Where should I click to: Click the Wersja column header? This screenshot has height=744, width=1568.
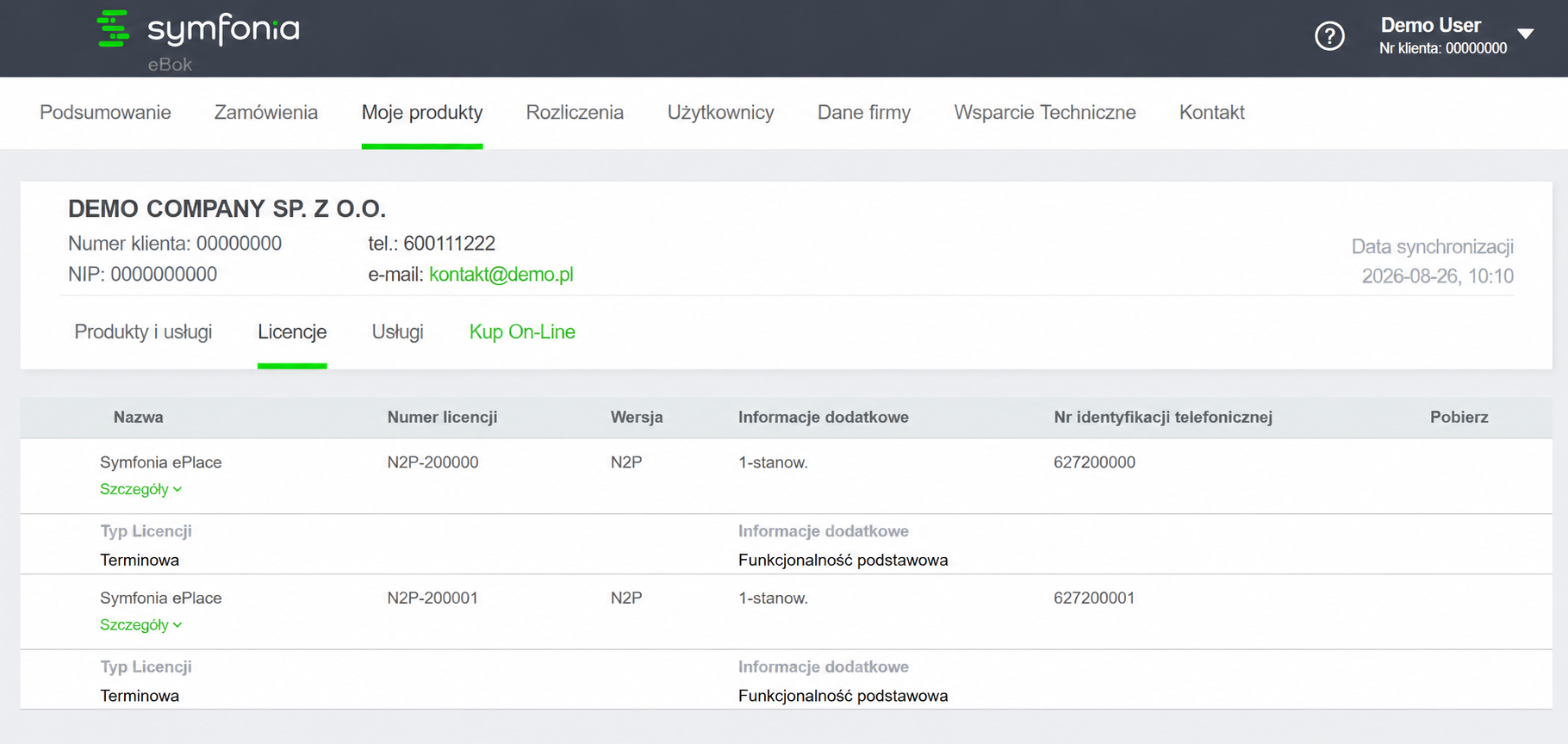(637, 418)
